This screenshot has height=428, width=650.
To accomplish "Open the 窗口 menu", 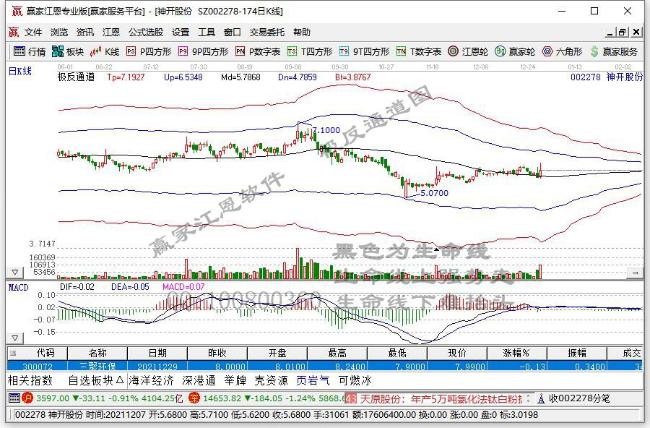I will (232, 32).
